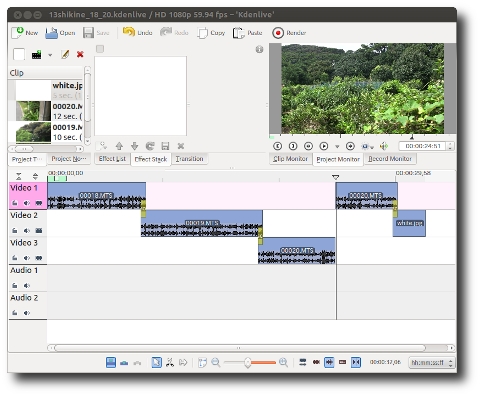Zoom in the timeline with the magnifier

[283, 362]
